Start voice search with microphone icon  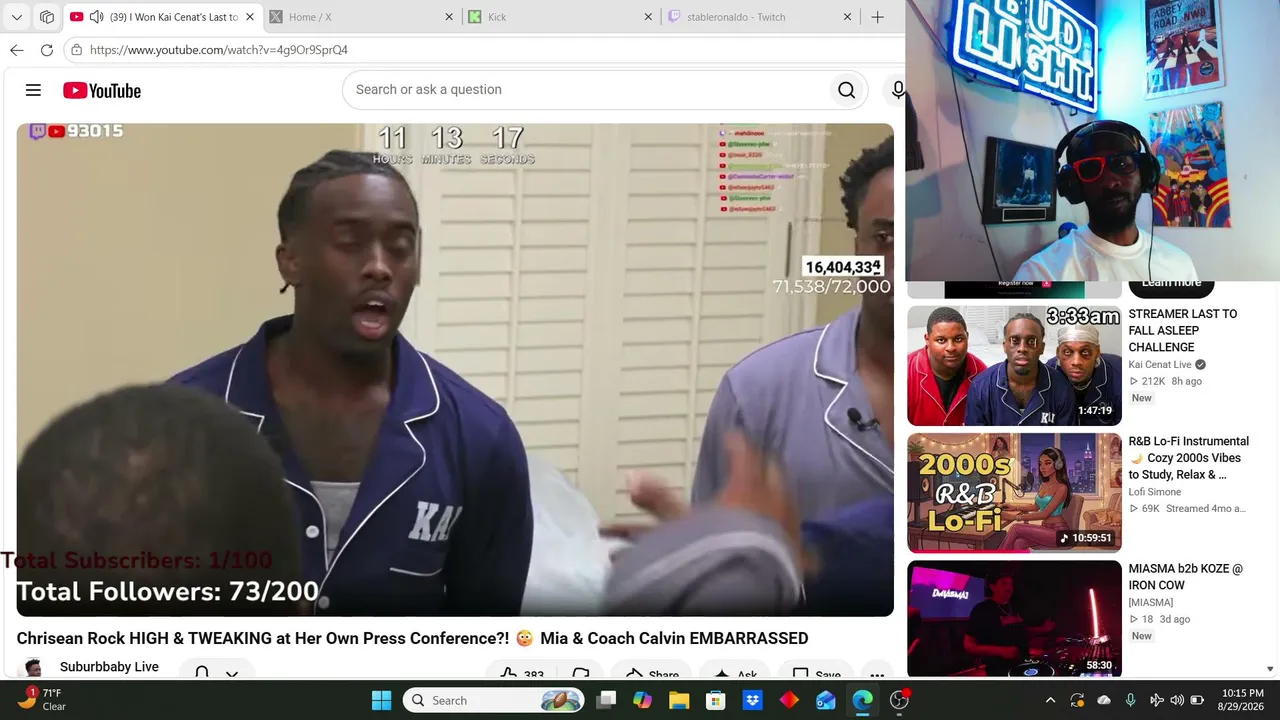pos(898,90)
